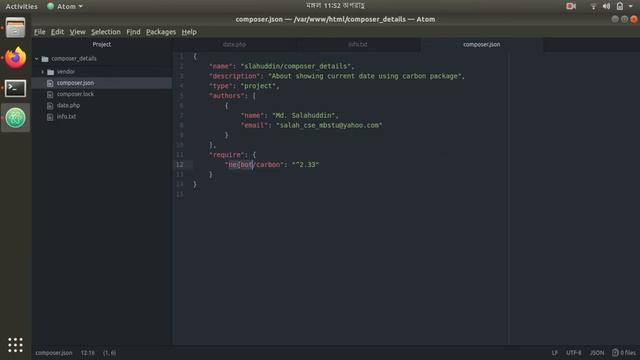Open the Selection menu

106,32
